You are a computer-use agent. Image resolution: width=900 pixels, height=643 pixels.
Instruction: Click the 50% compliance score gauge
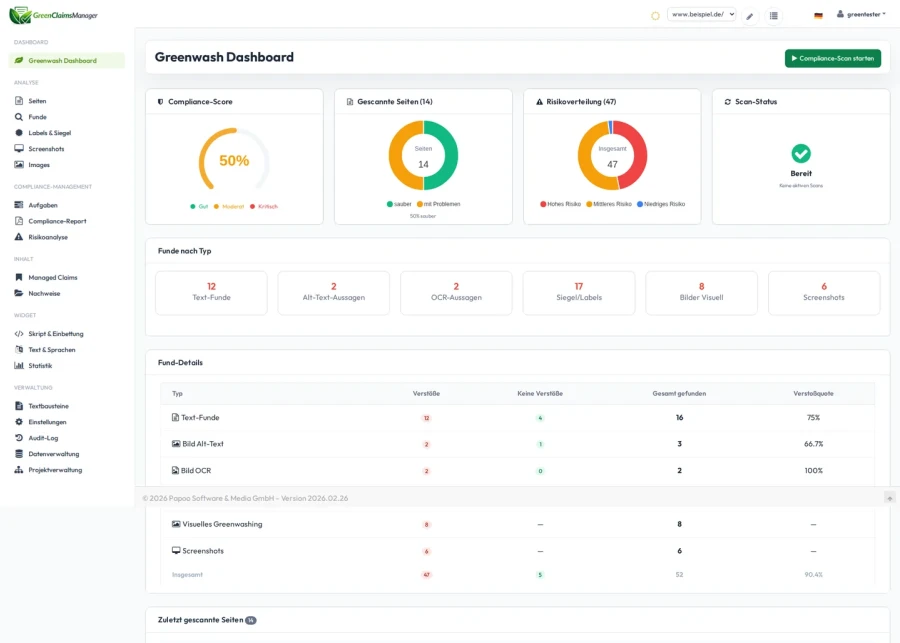click(x=234, y=160)
